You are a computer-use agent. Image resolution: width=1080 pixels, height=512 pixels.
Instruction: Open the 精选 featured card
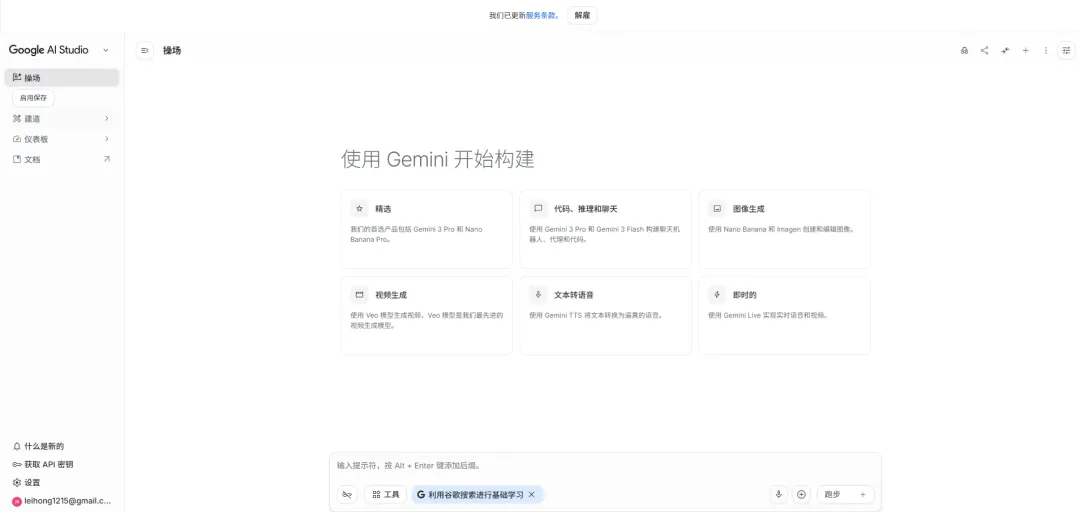click(x=427, y=229)
